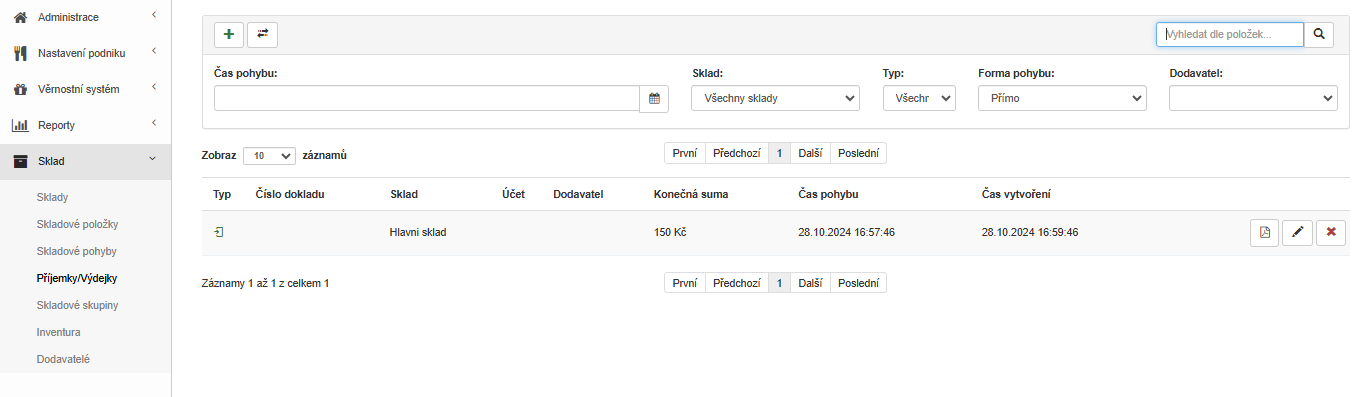
Task: Click the magnifier search button
Action: pyautogui.click(x=1319, y=34)
